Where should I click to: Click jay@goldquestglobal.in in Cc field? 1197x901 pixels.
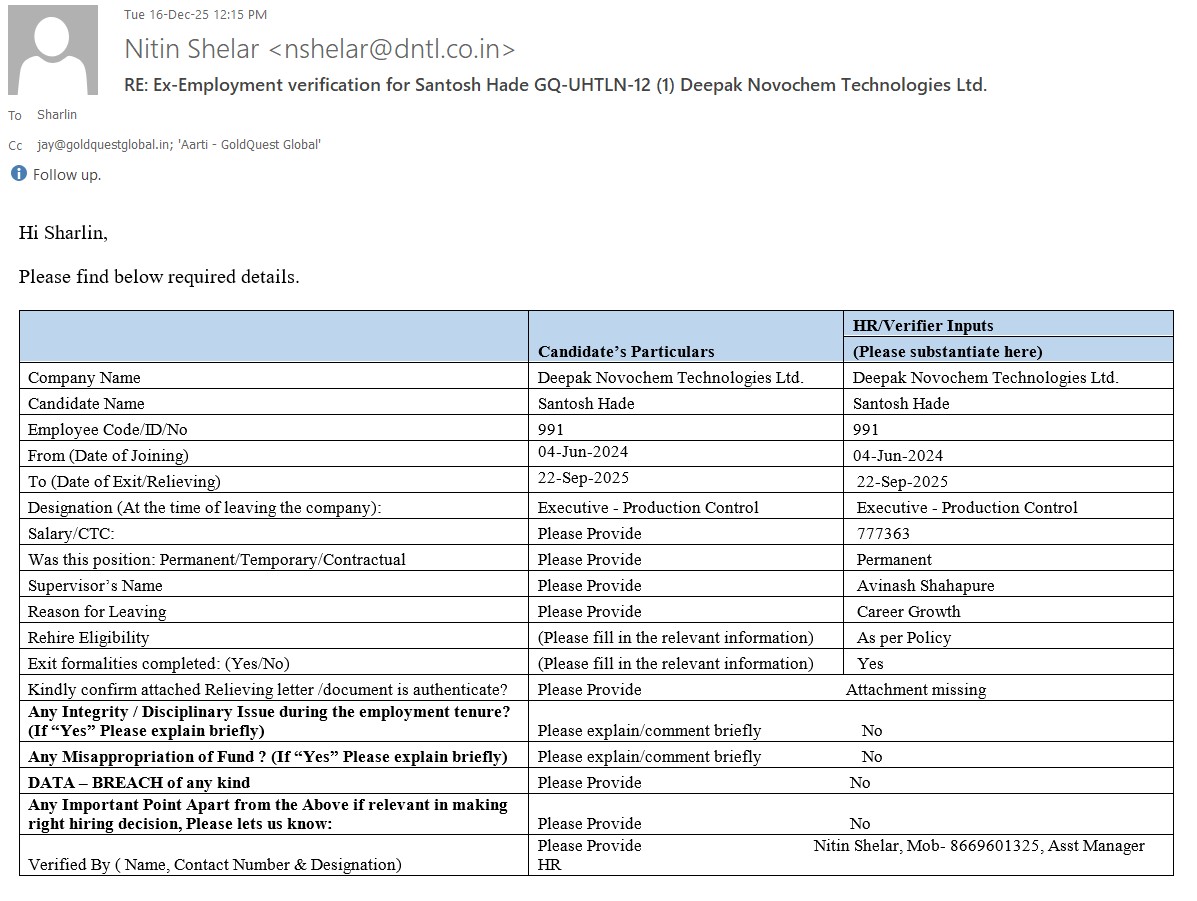click(x=105, y=144)
